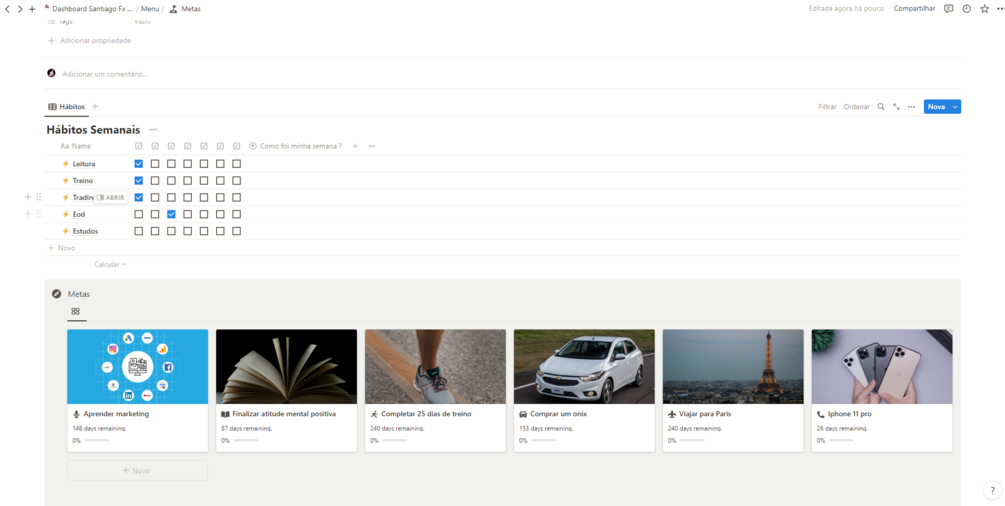Click the Estudos lightning bolt icon

[65, 231]
